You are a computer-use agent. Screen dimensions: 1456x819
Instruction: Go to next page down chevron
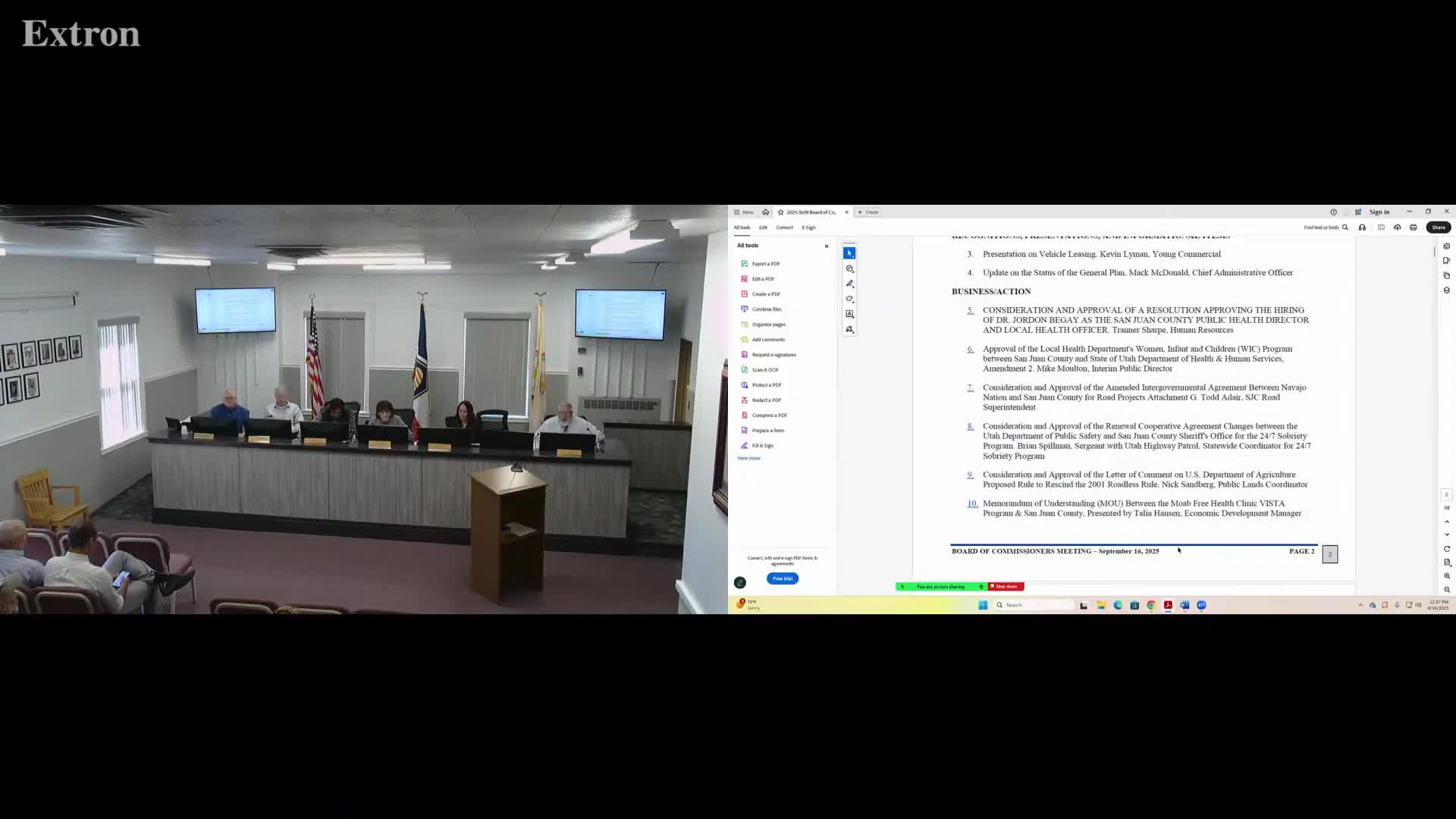click(1446, 535)
